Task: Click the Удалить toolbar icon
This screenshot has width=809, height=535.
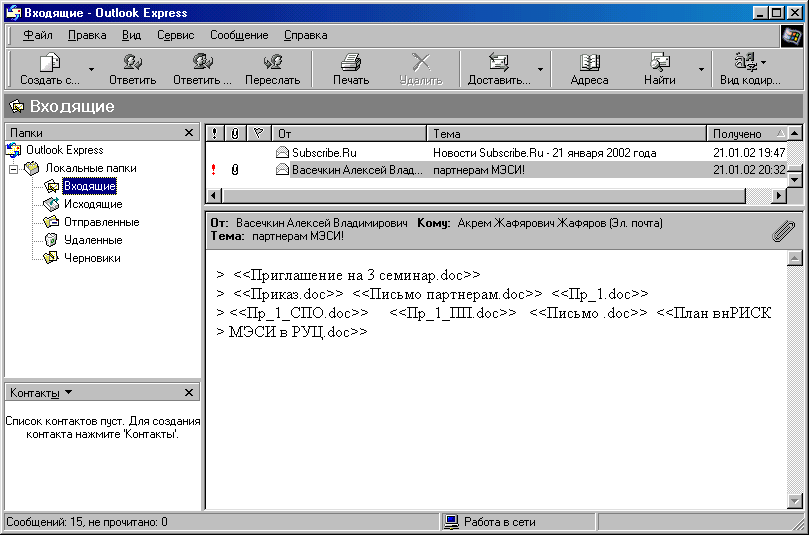Action: [421, 62]
